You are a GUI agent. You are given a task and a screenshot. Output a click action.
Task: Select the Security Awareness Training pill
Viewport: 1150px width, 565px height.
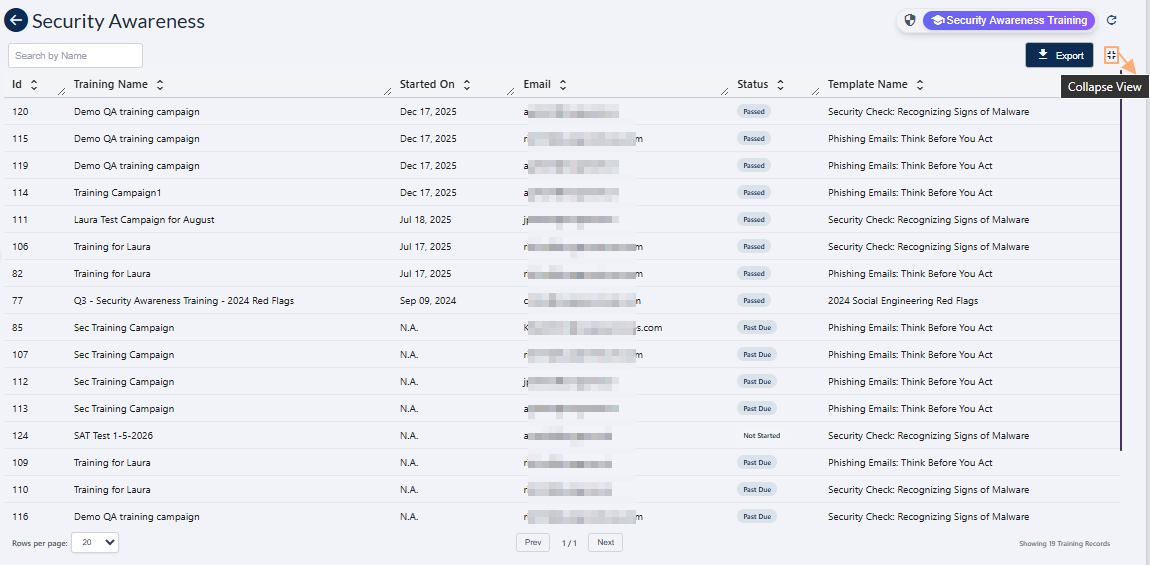[1009, 20]
